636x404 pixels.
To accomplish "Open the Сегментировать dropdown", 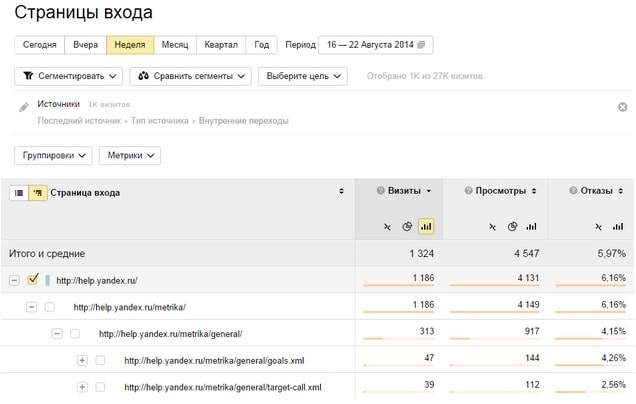I will (x=69, y=76).
